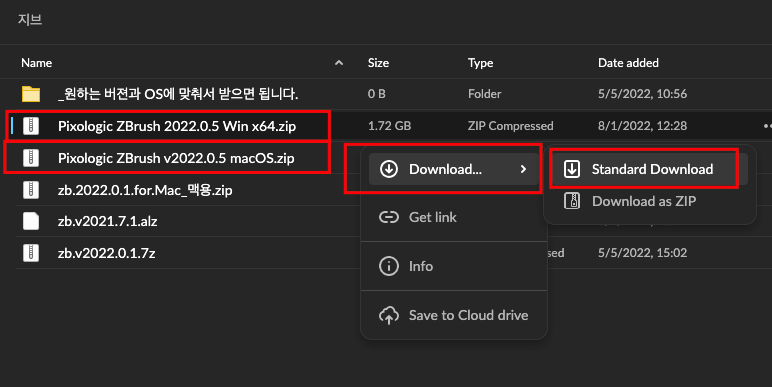Open Info from the context menu
The width and height of the screenshot is (772, 387).
[454, 266]
